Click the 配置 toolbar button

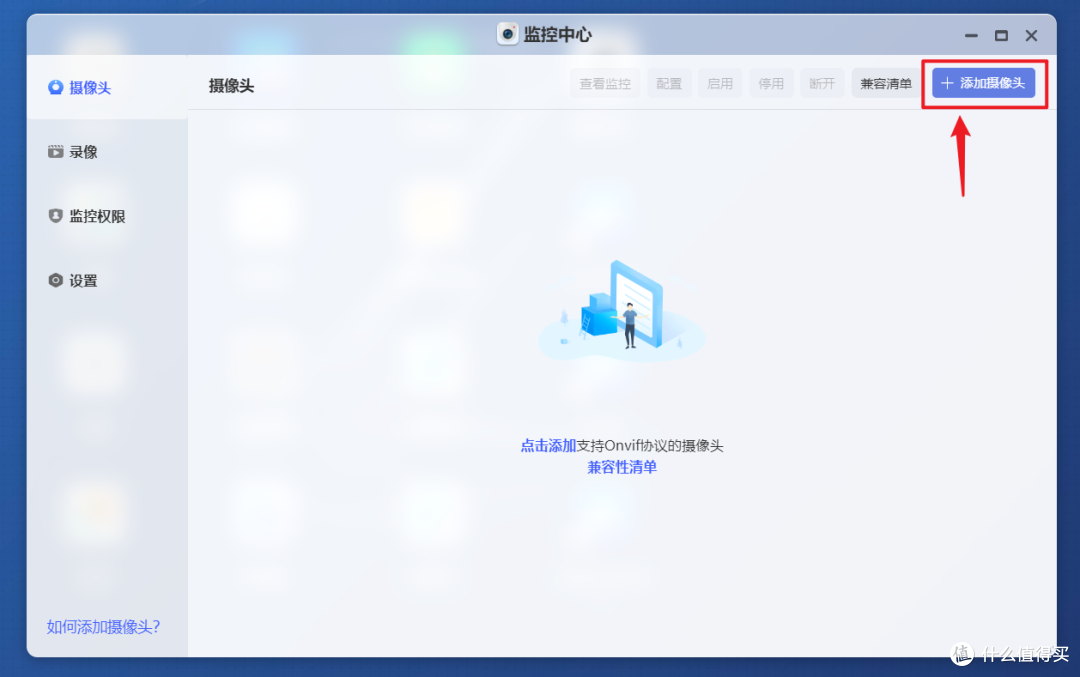(x=669, y=83)
